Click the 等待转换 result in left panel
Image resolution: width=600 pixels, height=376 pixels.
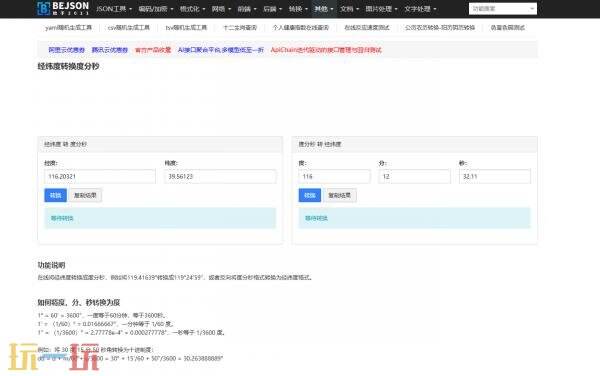160,218
